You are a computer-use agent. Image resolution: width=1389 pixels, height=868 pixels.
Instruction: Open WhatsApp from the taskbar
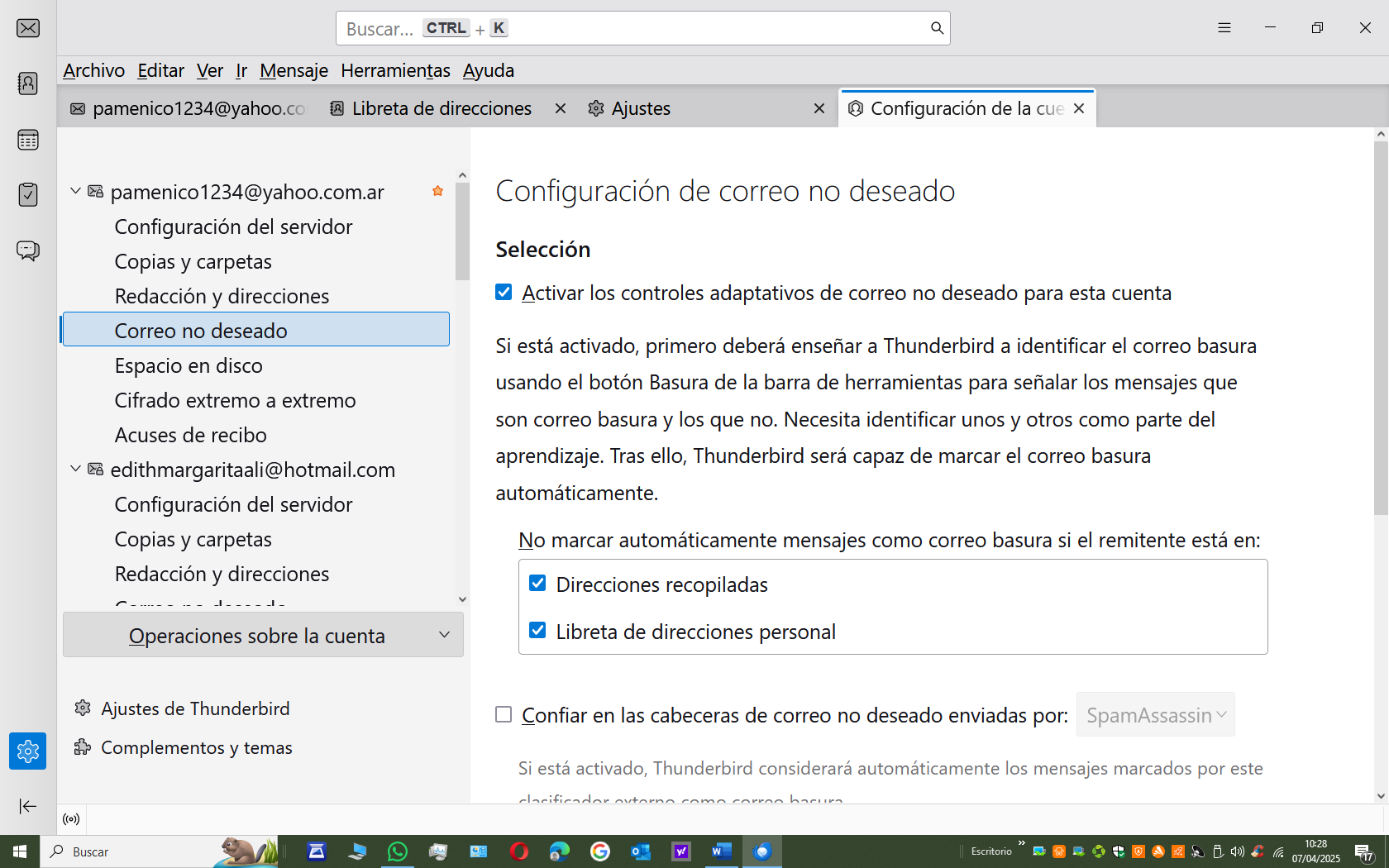(x=398, y=851)
